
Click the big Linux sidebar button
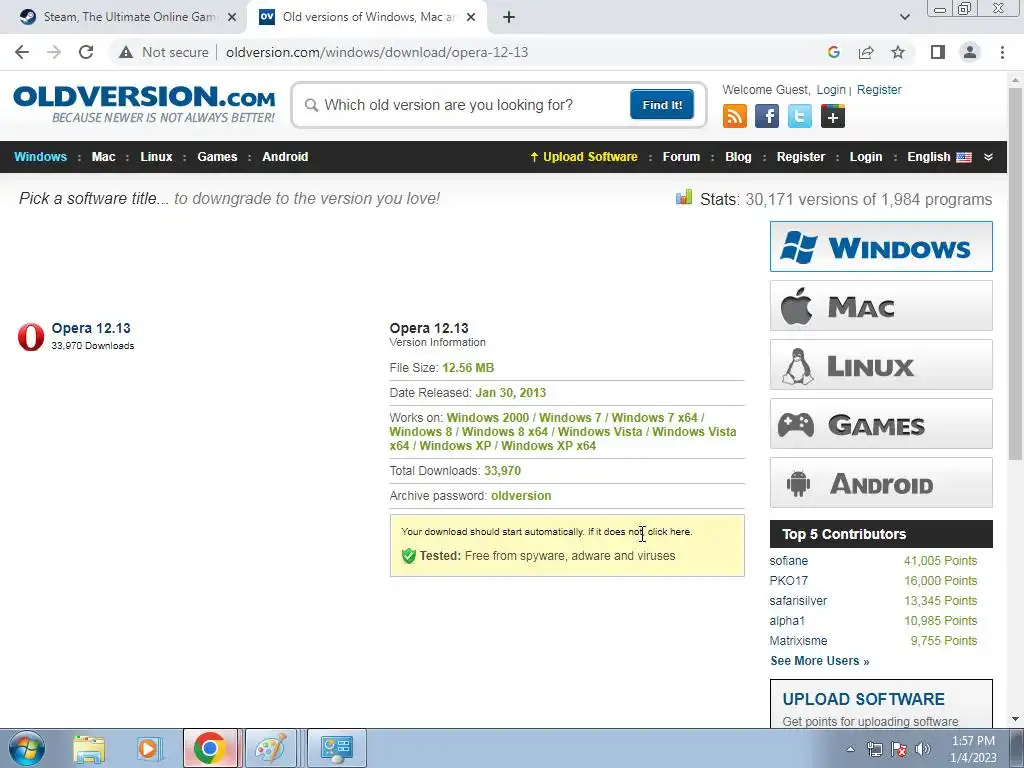(881, 364)
